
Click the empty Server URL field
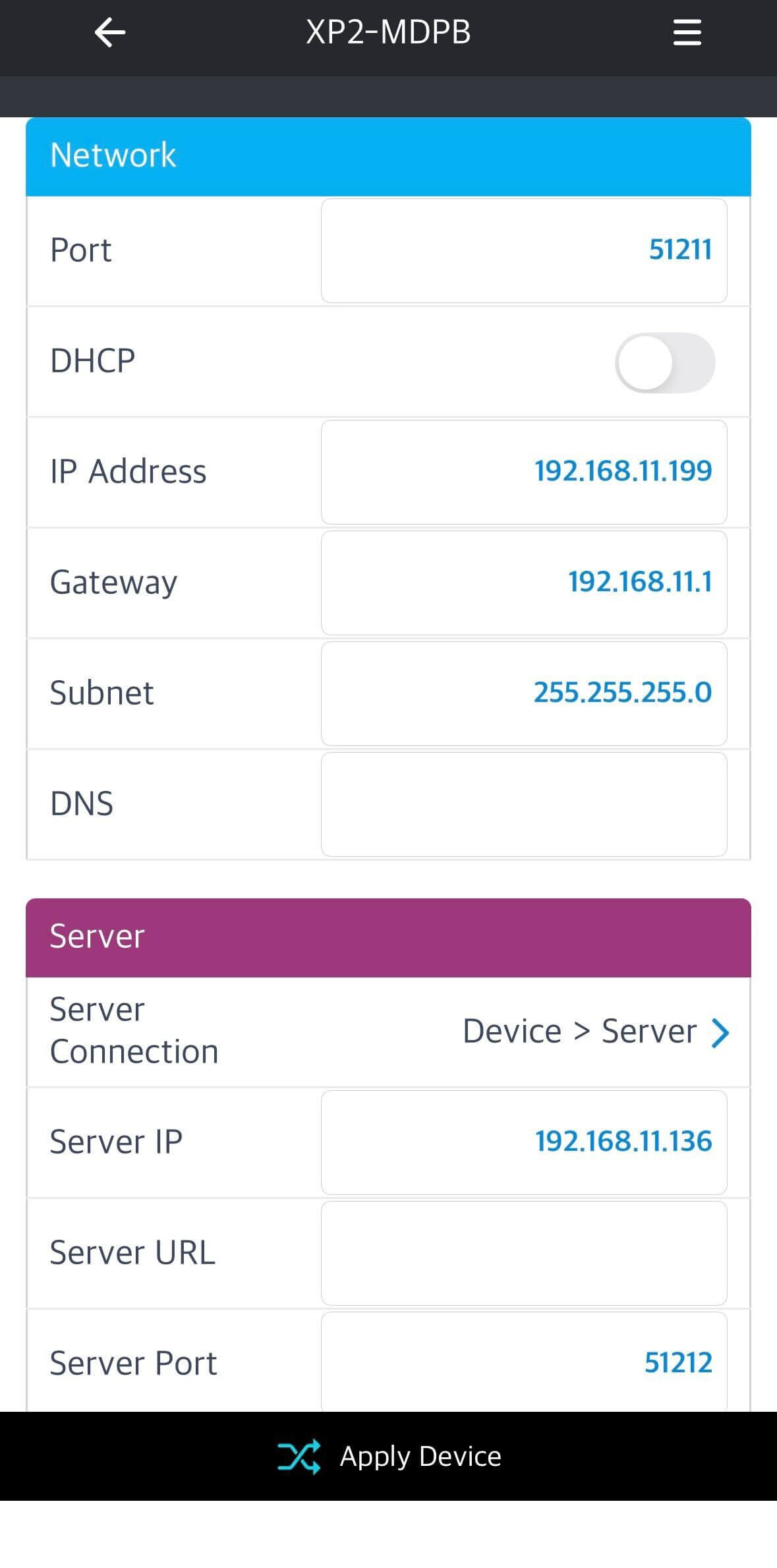524,1253
